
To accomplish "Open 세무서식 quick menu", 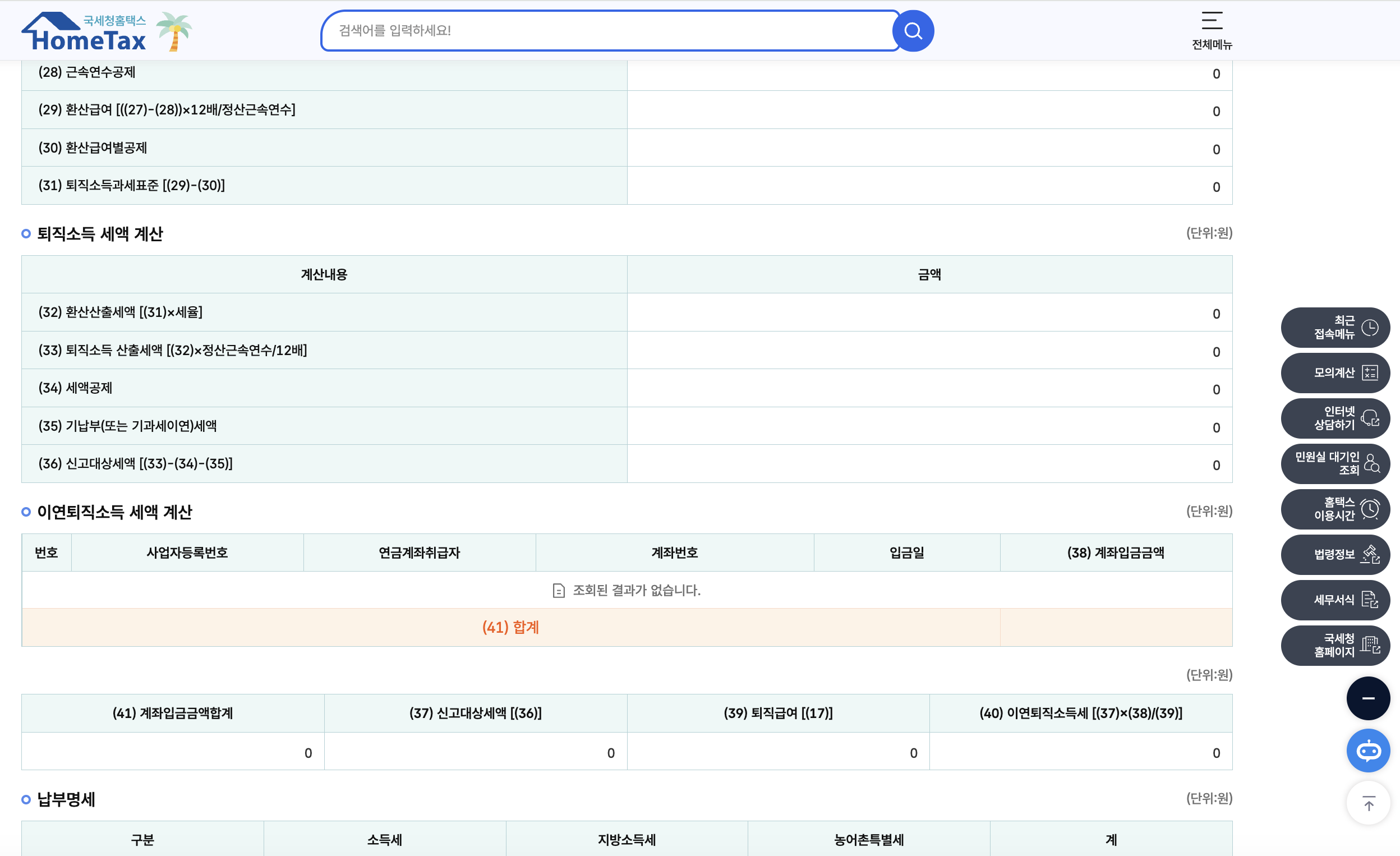I will point(1335,600).
